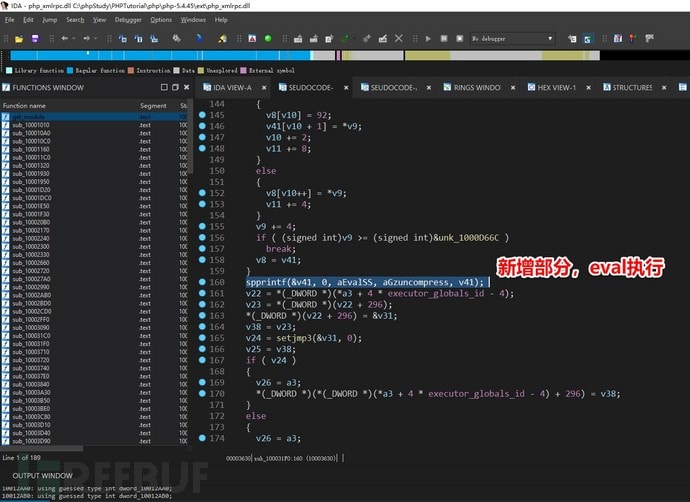The height and width of the screenshot is (502, 690).
Task: Open the Options menu
Action: click(x=161, y=20)
